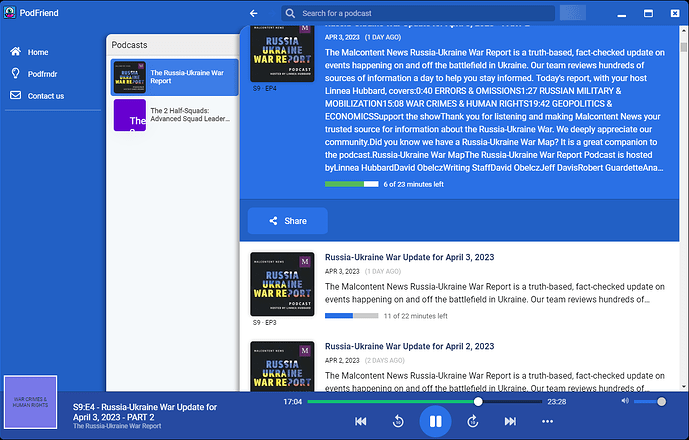Go back using the left arrow

(254, 13)
